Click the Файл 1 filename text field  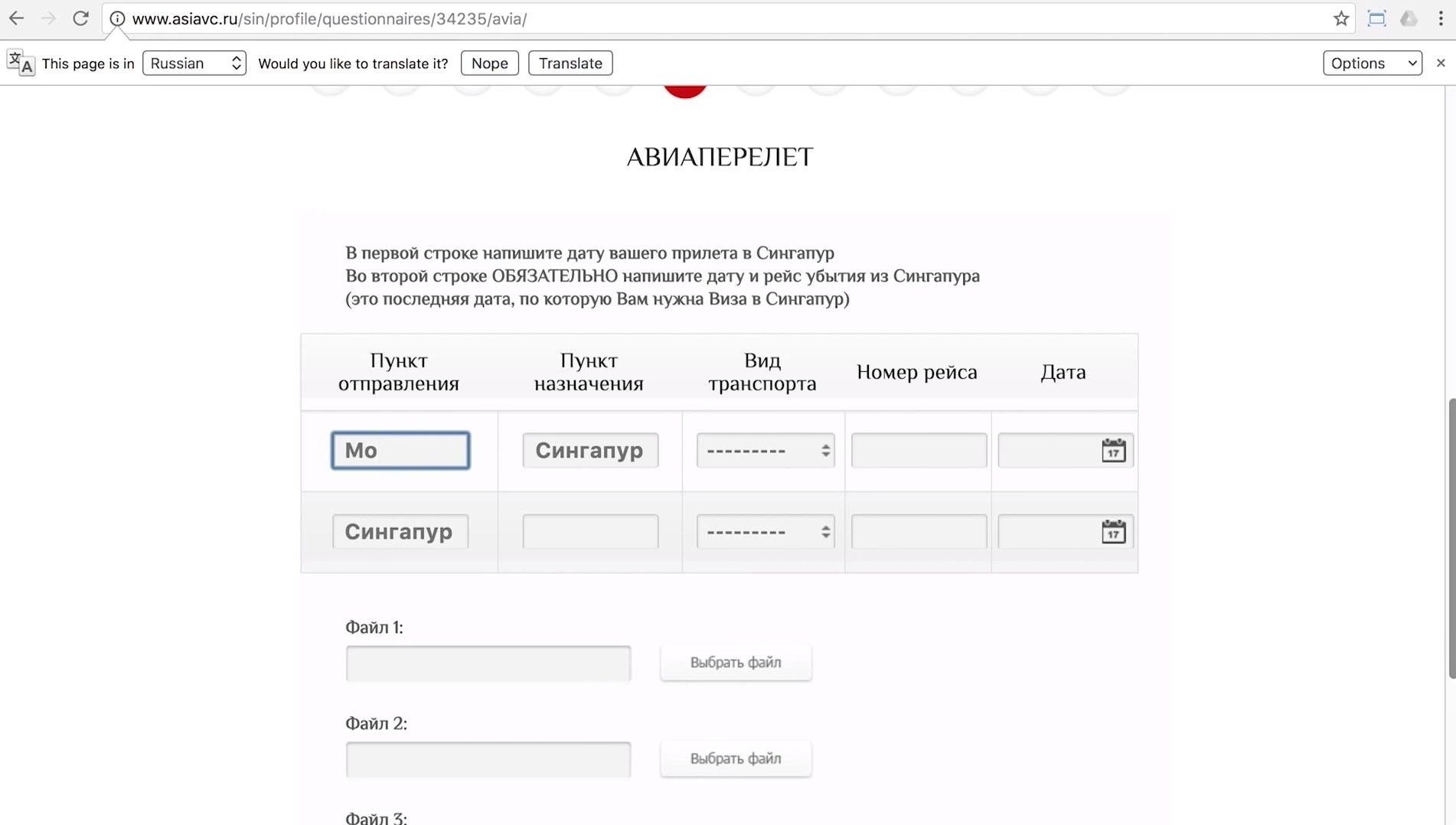(x=488, y=664)
